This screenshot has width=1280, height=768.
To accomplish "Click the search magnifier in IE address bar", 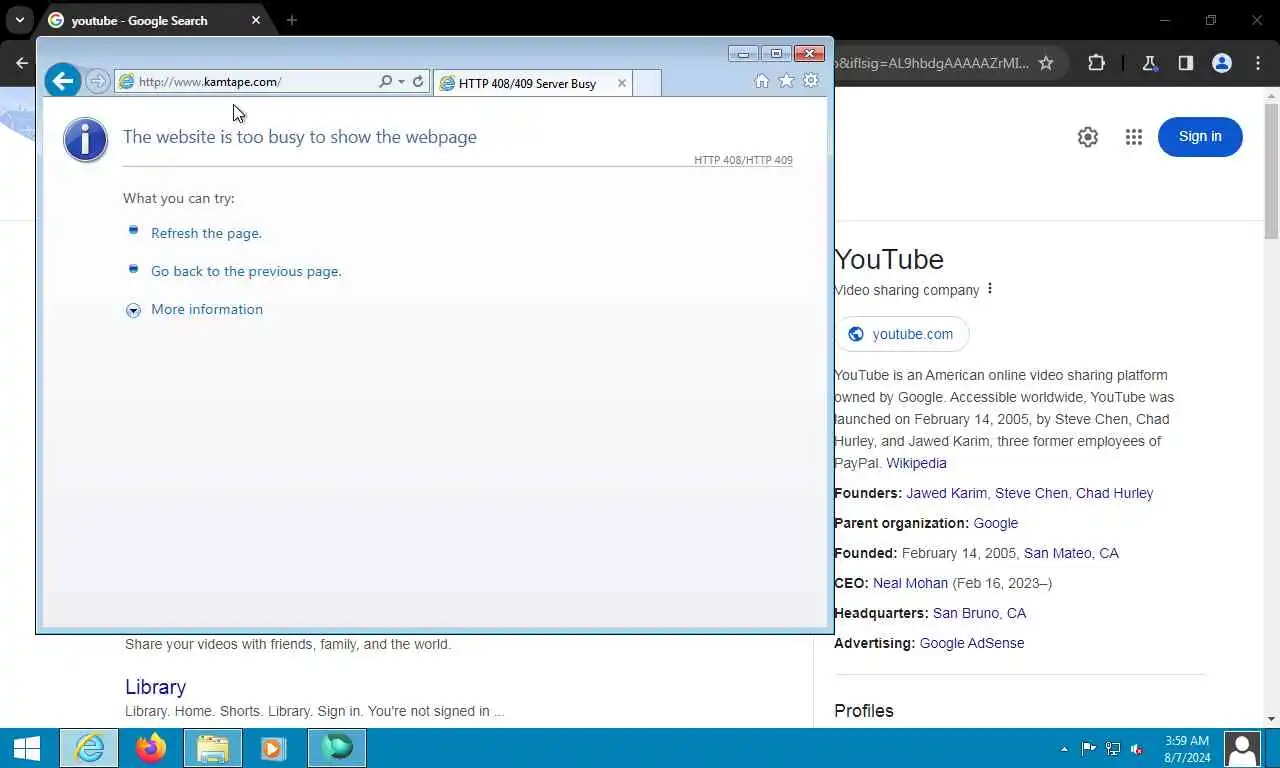I will pyautogui.click(x=385, y=82).
